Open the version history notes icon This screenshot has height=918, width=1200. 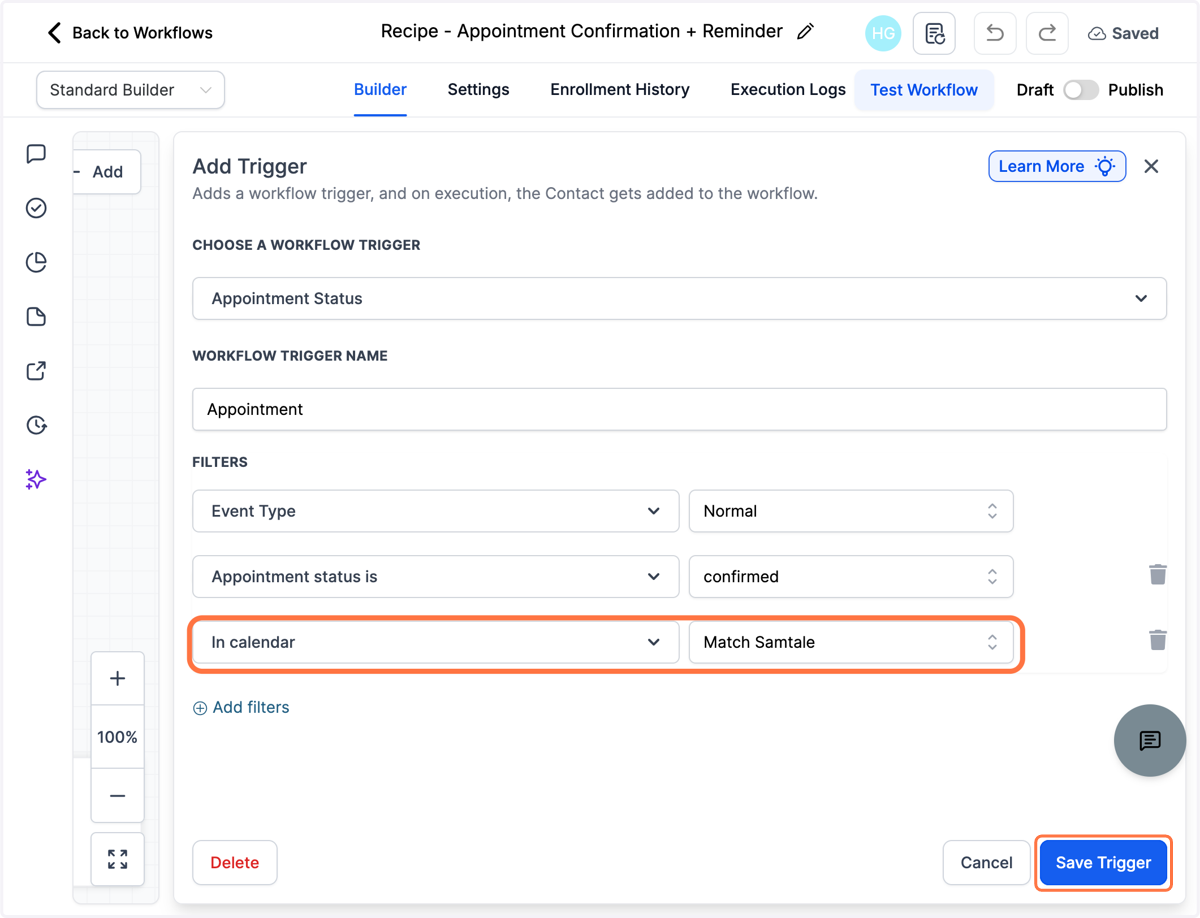pos(934,33)
